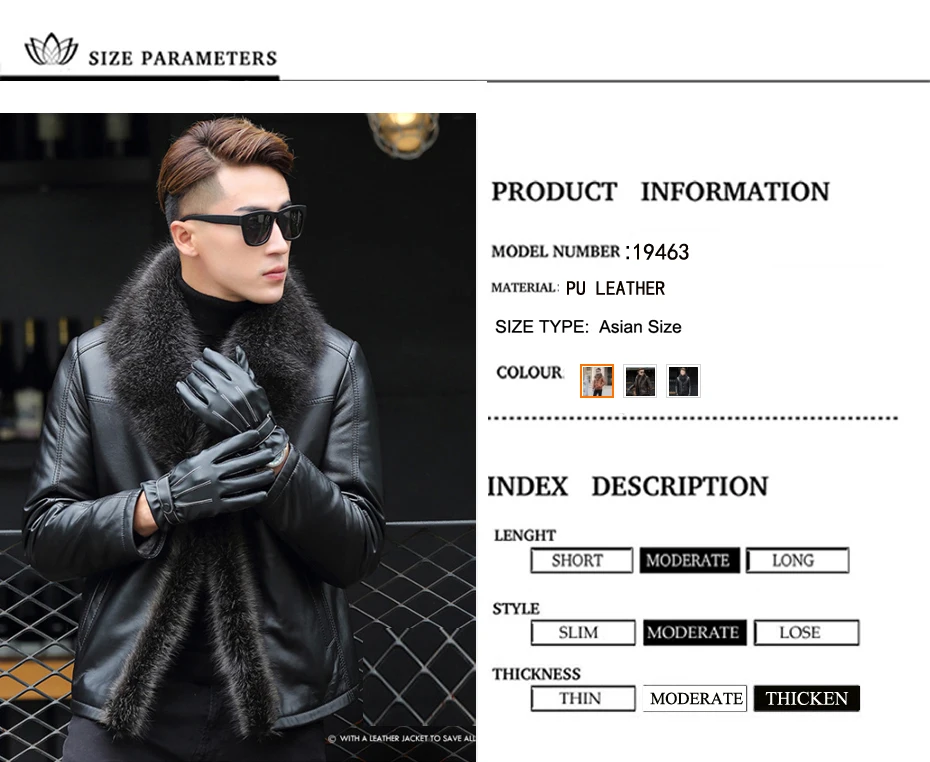Click the model number 19463
This screenshot has height=762, width=930.
[661, 252]
